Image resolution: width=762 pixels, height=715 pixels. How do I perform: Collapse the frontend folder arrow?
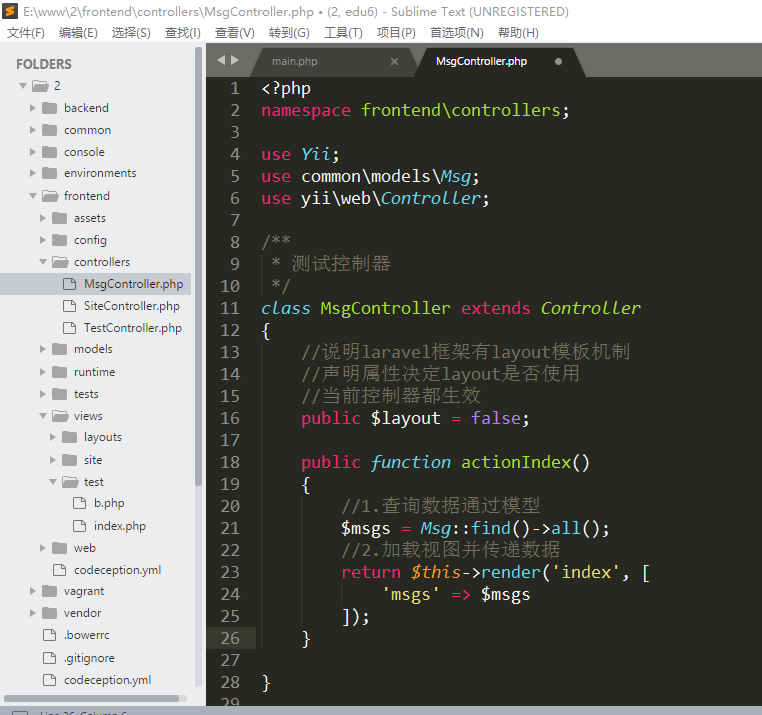[x=33, y=196]
